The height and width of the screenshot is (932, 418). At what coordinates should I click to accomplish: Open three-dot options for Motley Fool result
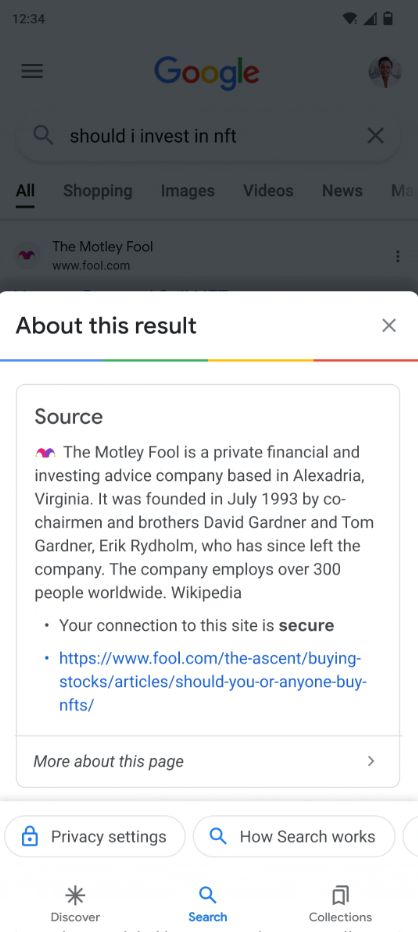[397, 256]
